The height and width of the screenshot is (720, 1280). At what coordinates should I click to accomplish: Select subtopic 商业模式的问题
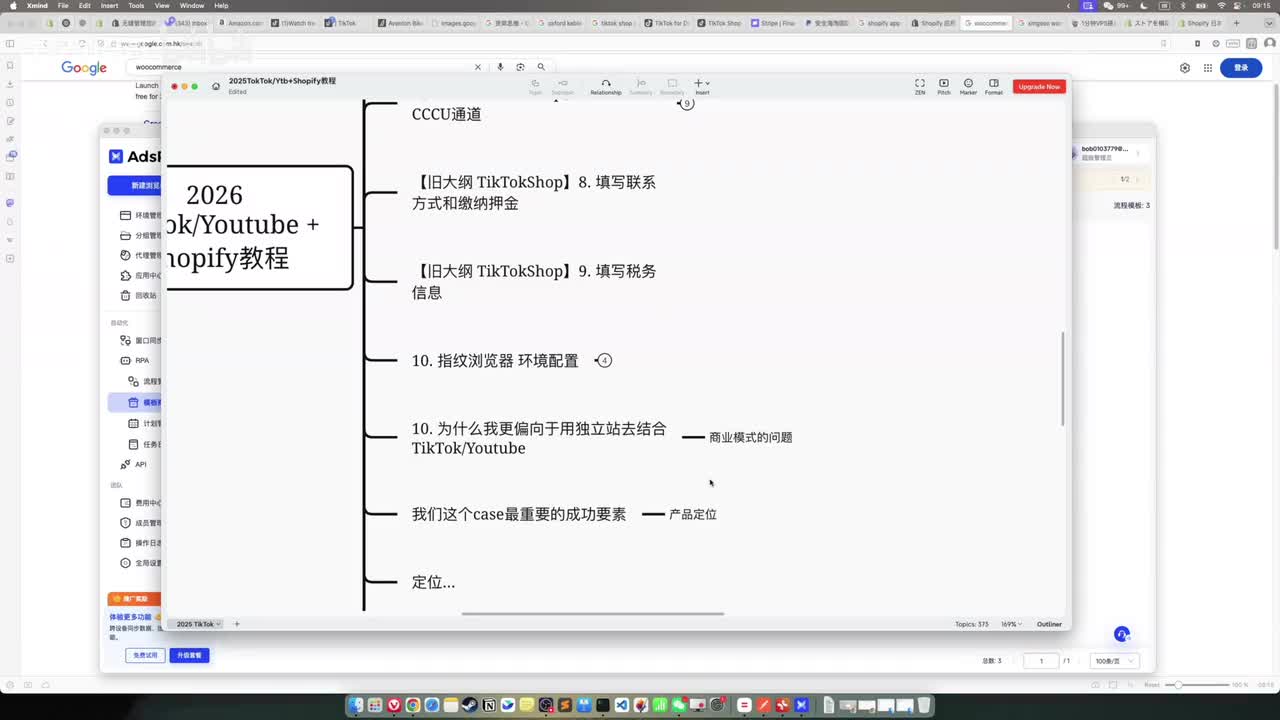tap(751, 437)
